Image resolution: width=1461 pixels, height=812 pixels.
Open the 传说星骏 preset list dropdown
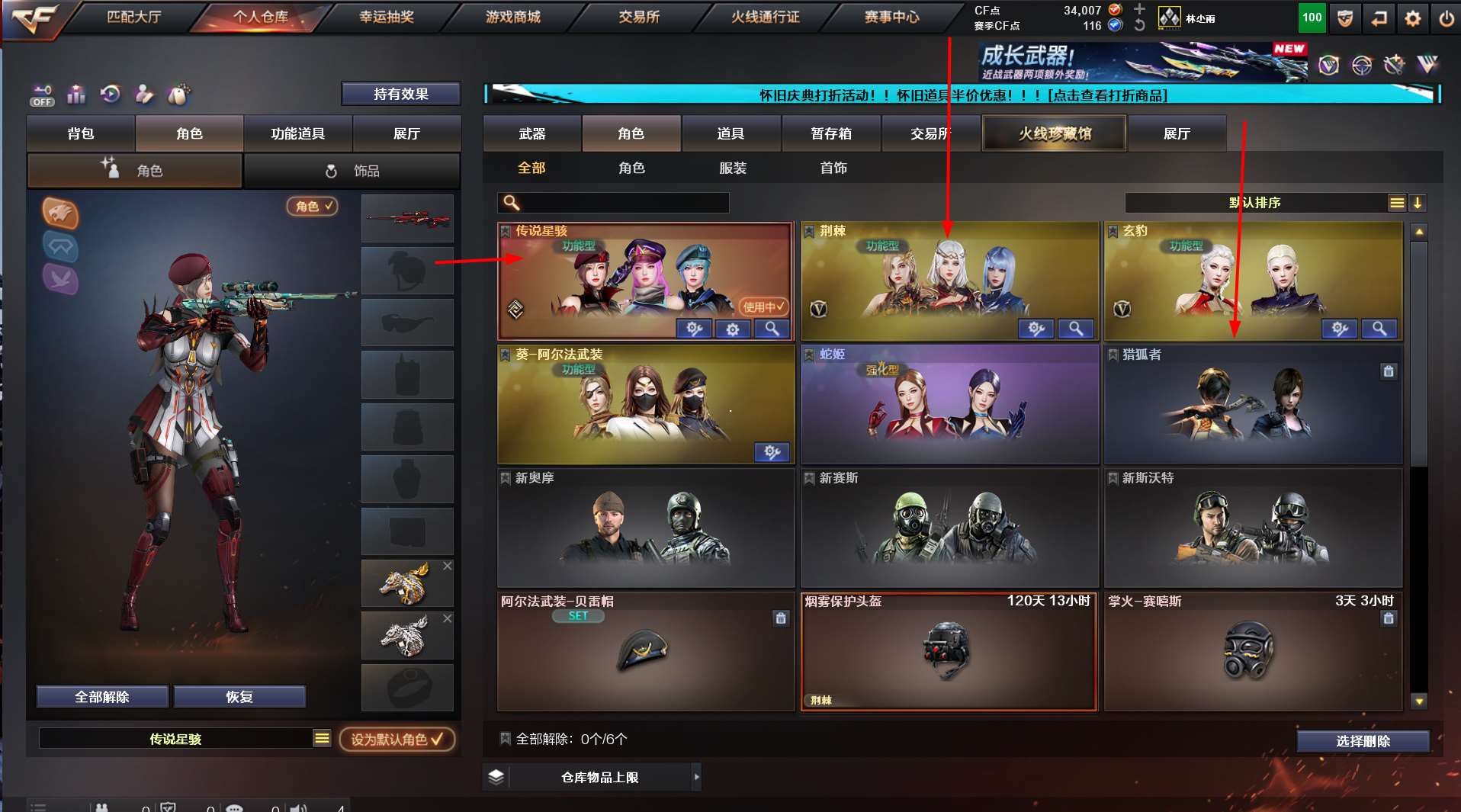(322, 738)
